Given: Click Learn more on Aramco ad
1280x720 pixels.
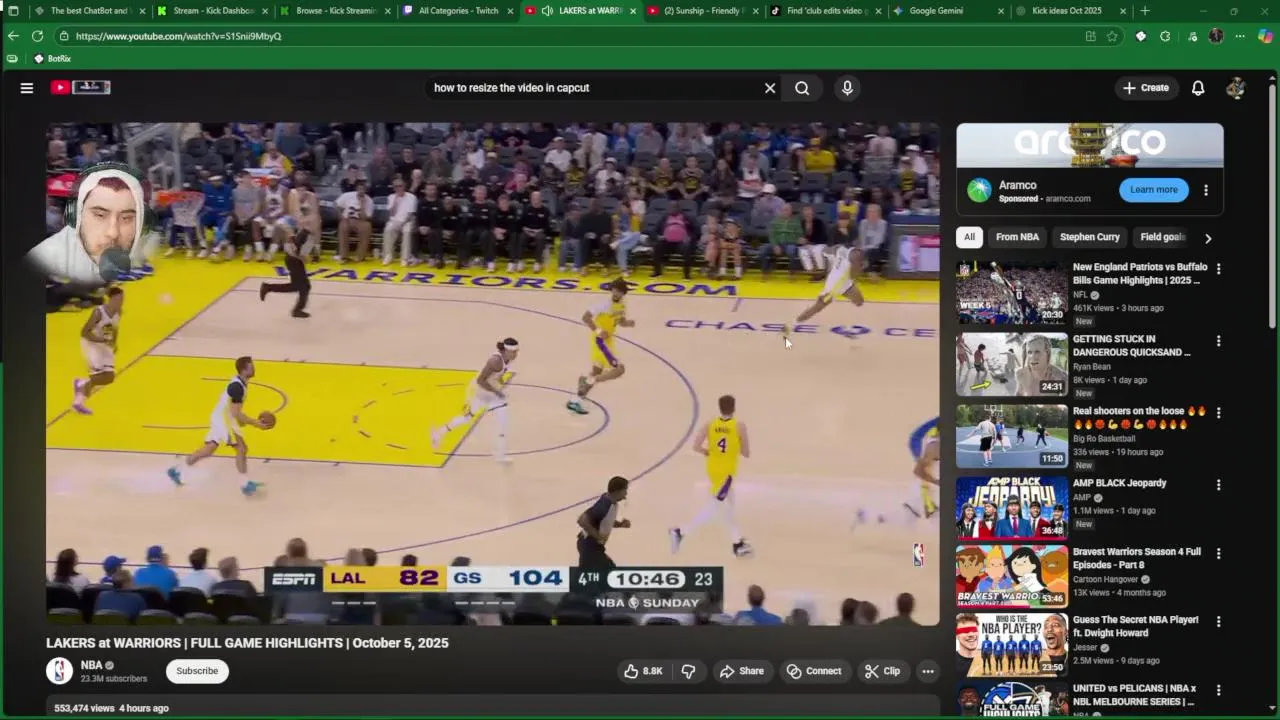Looking at the screenshot, I should click(x=1154, y=190).
